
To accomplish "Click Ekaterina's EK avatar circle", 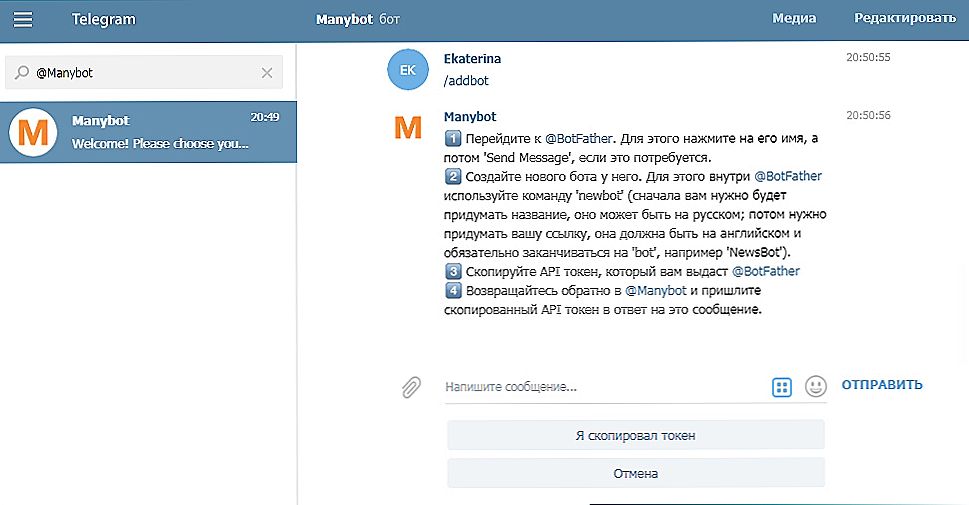I will pyautogui.click(x=406, y=69).
